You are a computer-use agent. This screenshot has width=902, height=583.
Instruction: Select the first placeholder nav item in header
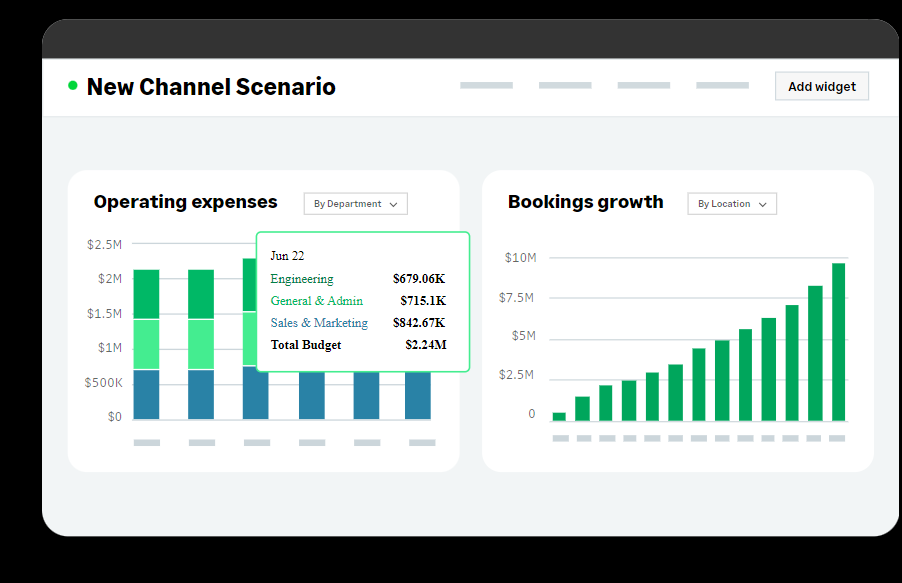click(486, 86)
